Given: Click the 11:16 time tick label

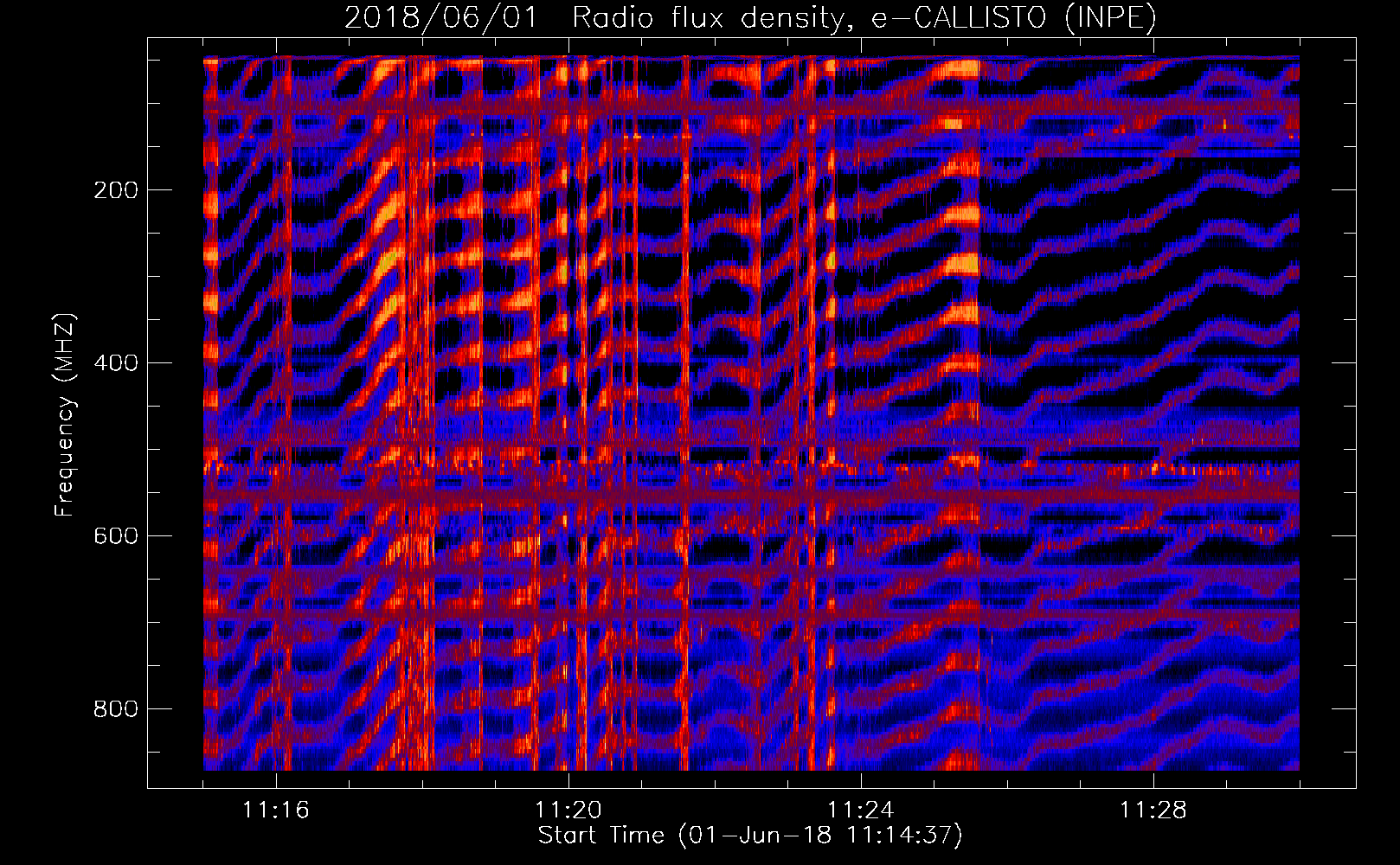Looking at the screenshot, I should point(276,811).
